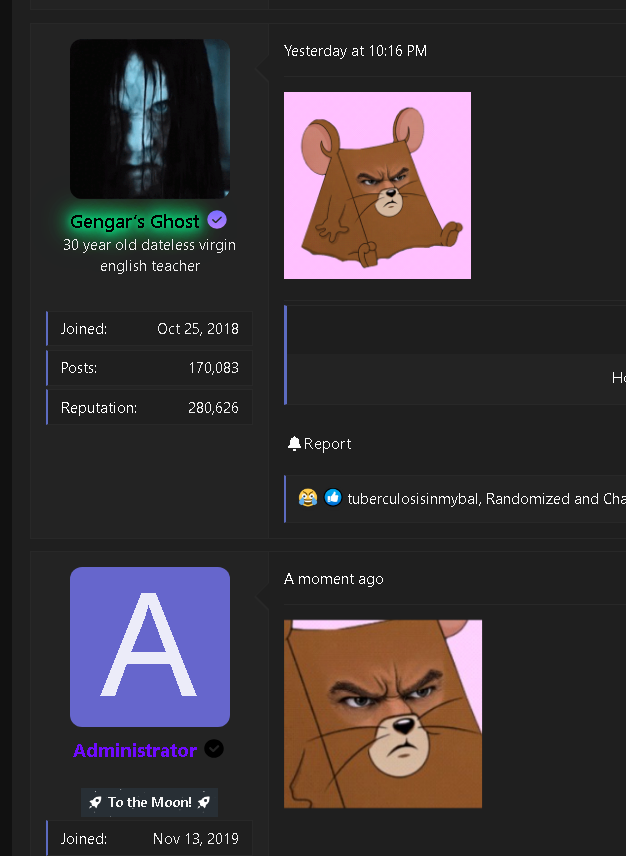Select the Reputation 280,626 value
626x856 pixels.
[x=213, y=408]
